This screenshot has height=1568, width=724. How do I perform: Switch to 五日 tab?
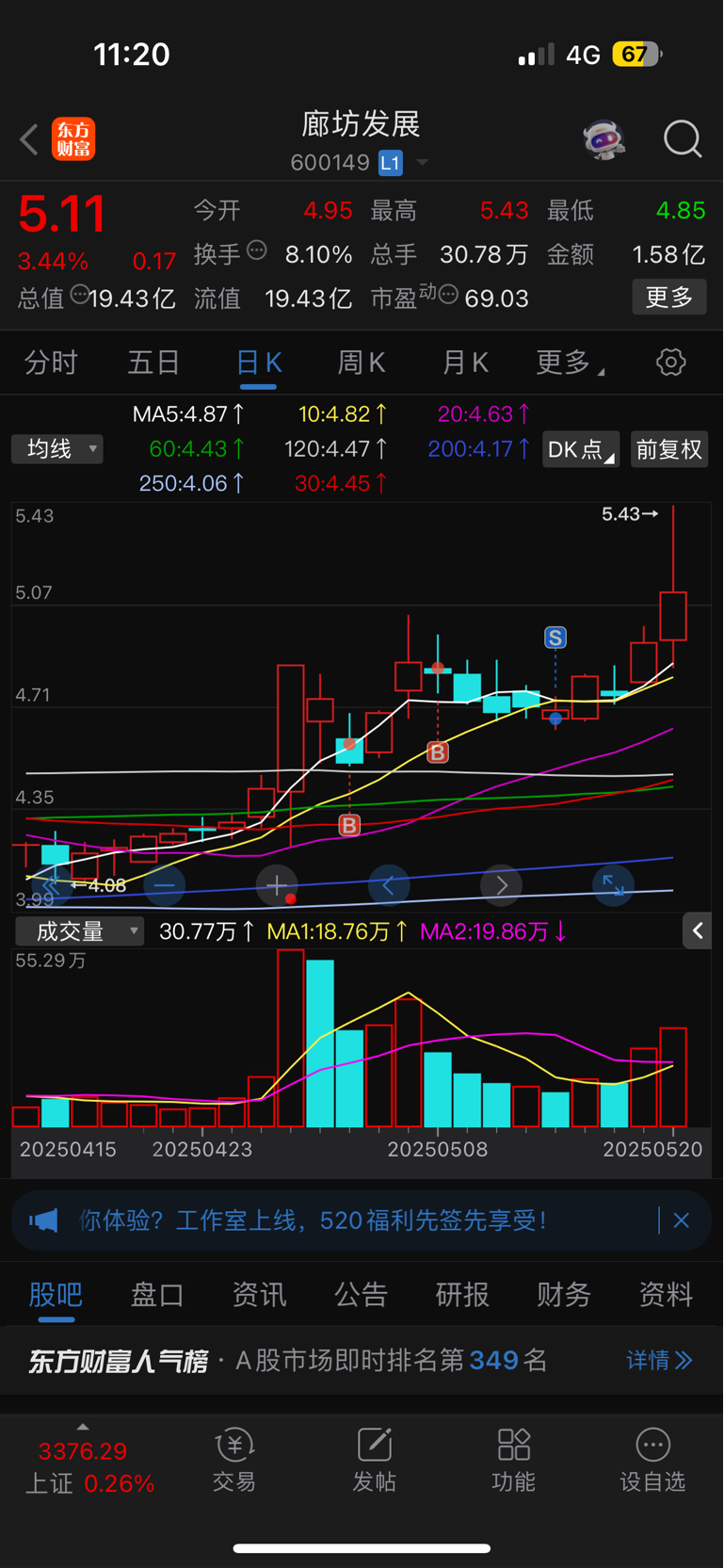click(x=153, y=363)
